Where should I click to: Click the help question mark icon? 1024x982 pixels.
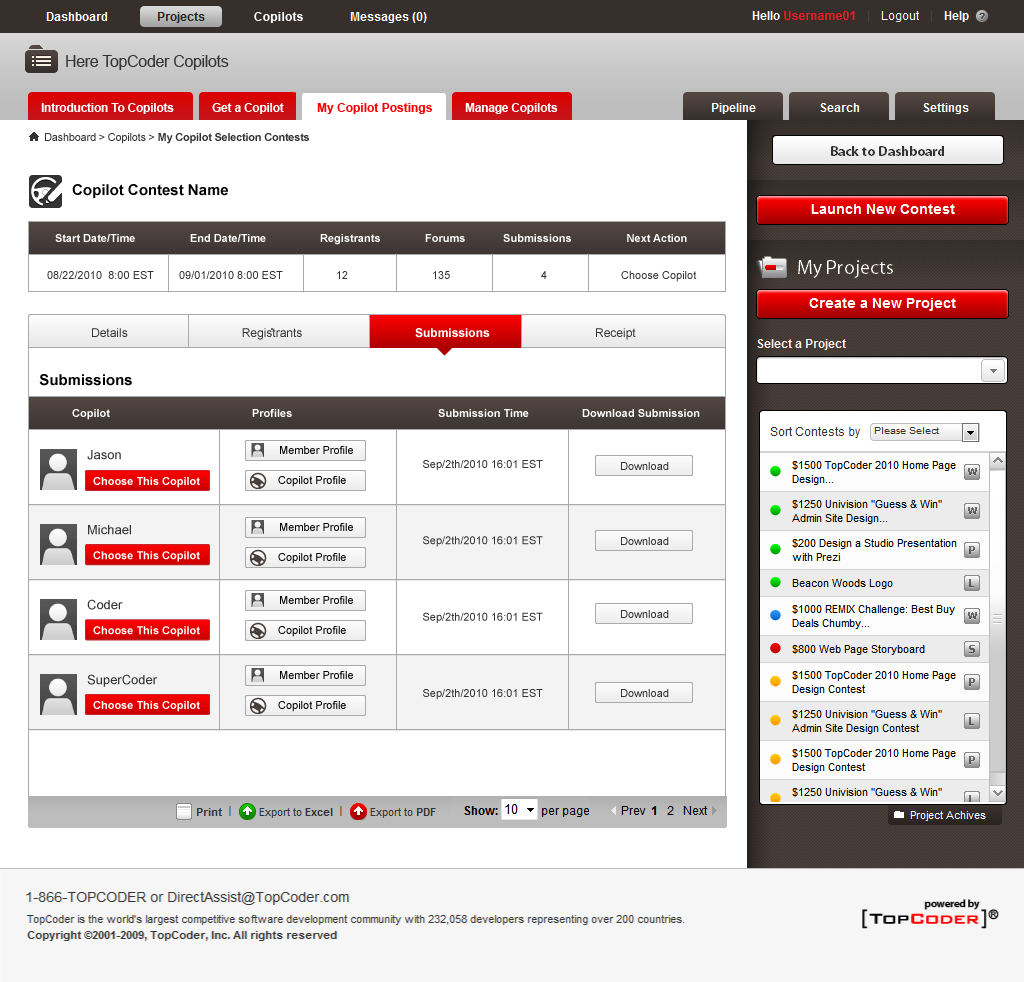click(982, 16)
